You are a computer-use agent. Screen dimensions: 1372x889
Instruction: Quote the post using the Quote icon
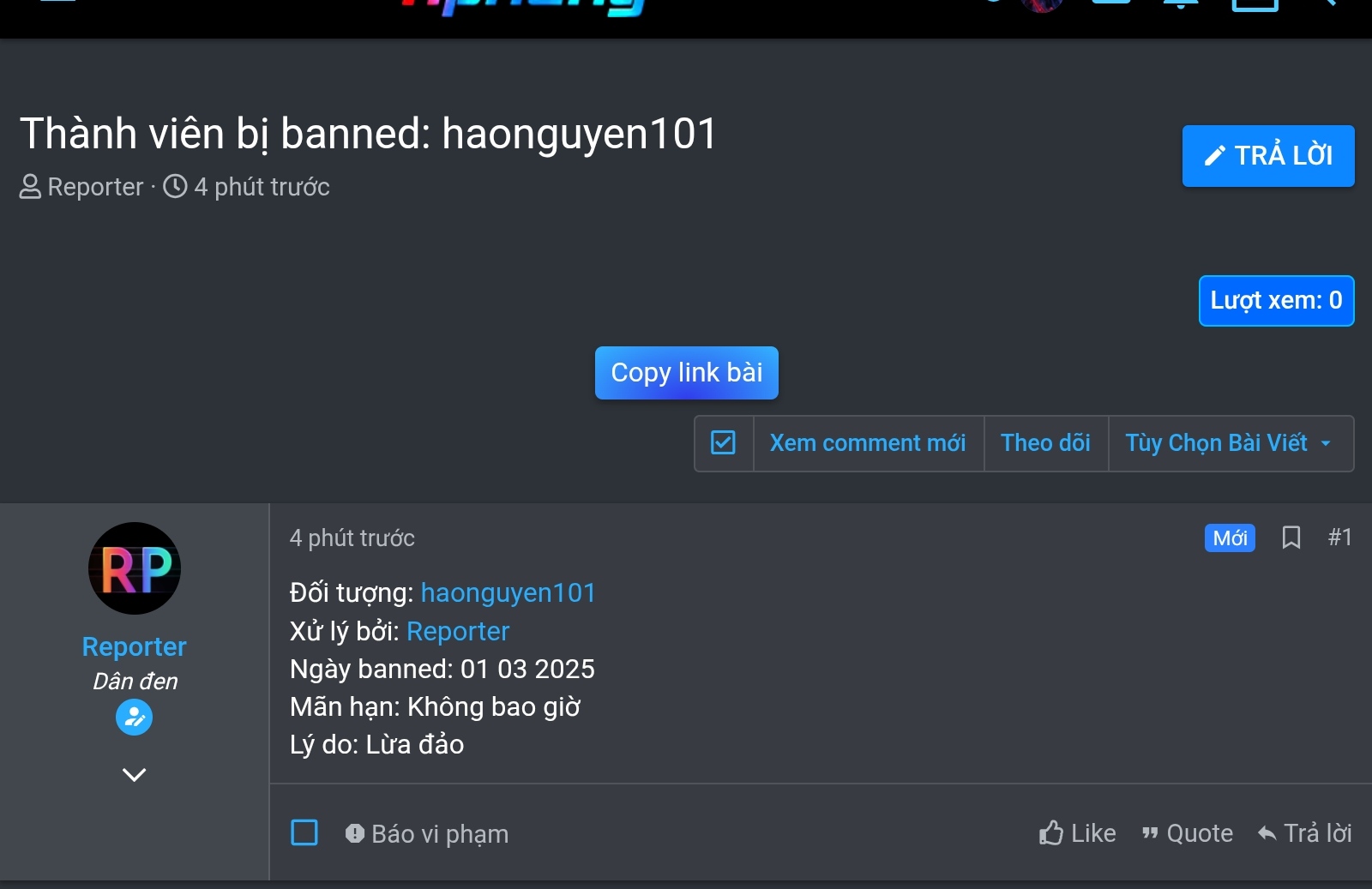tap(1188, 833)
